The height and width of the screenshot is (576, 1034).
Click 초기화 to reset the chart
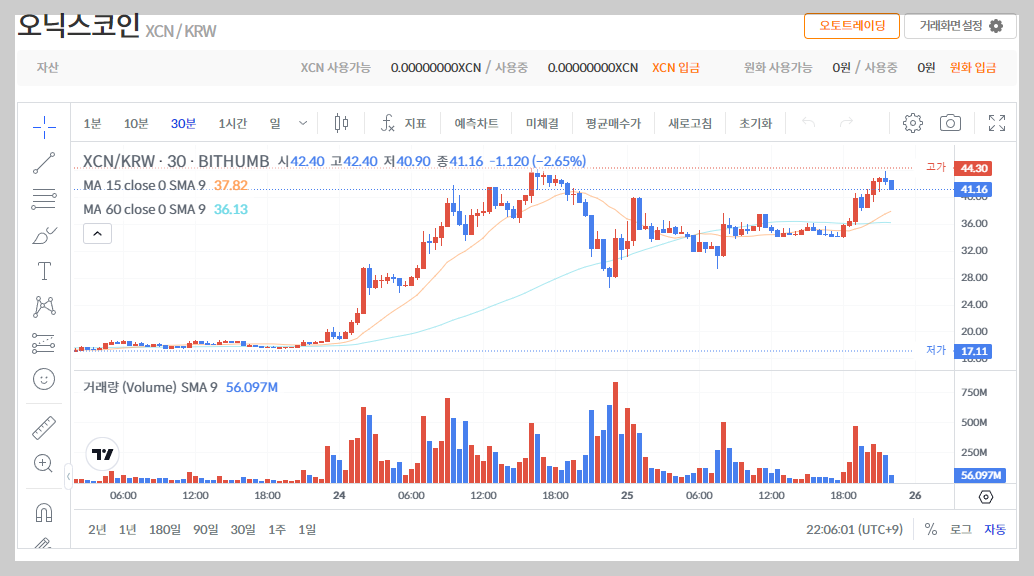[755, 123]
